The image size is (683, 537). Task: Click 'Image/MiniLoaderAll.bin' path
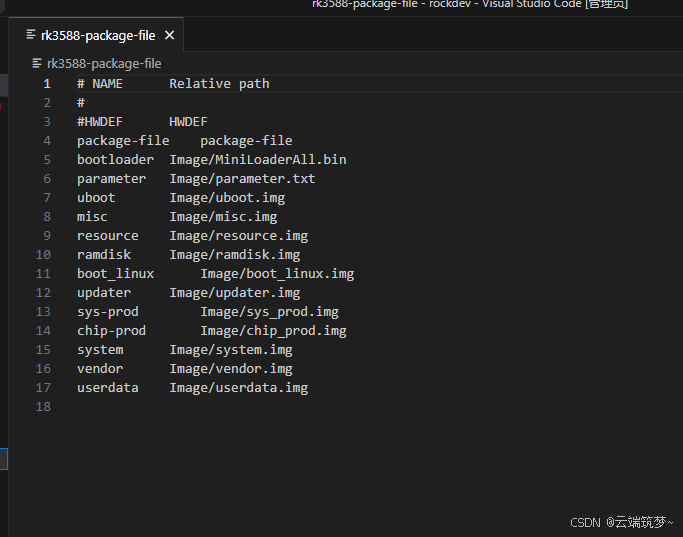point(258,159)
